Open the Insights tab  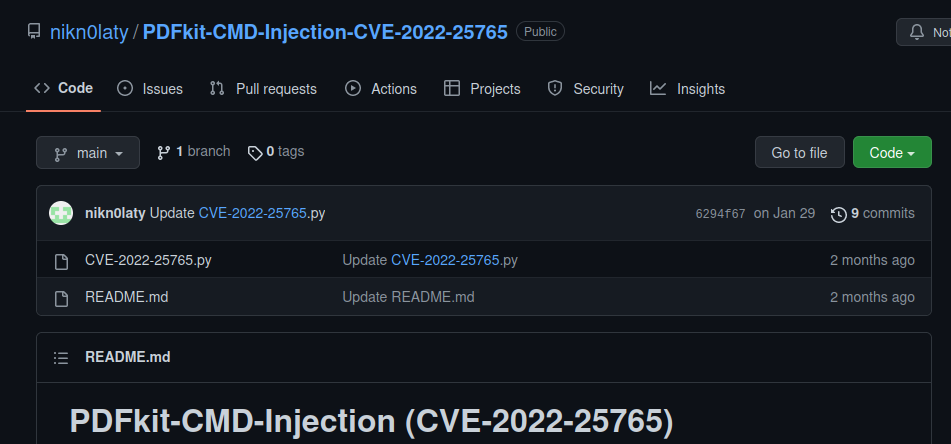pos(687,89)
